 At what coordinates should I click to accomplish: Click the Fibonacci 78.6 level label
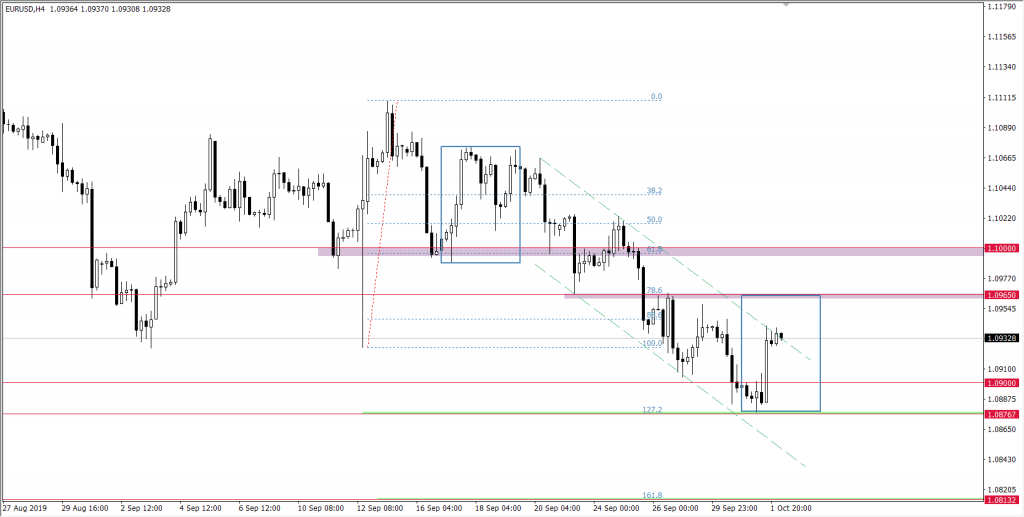[654, 290]
